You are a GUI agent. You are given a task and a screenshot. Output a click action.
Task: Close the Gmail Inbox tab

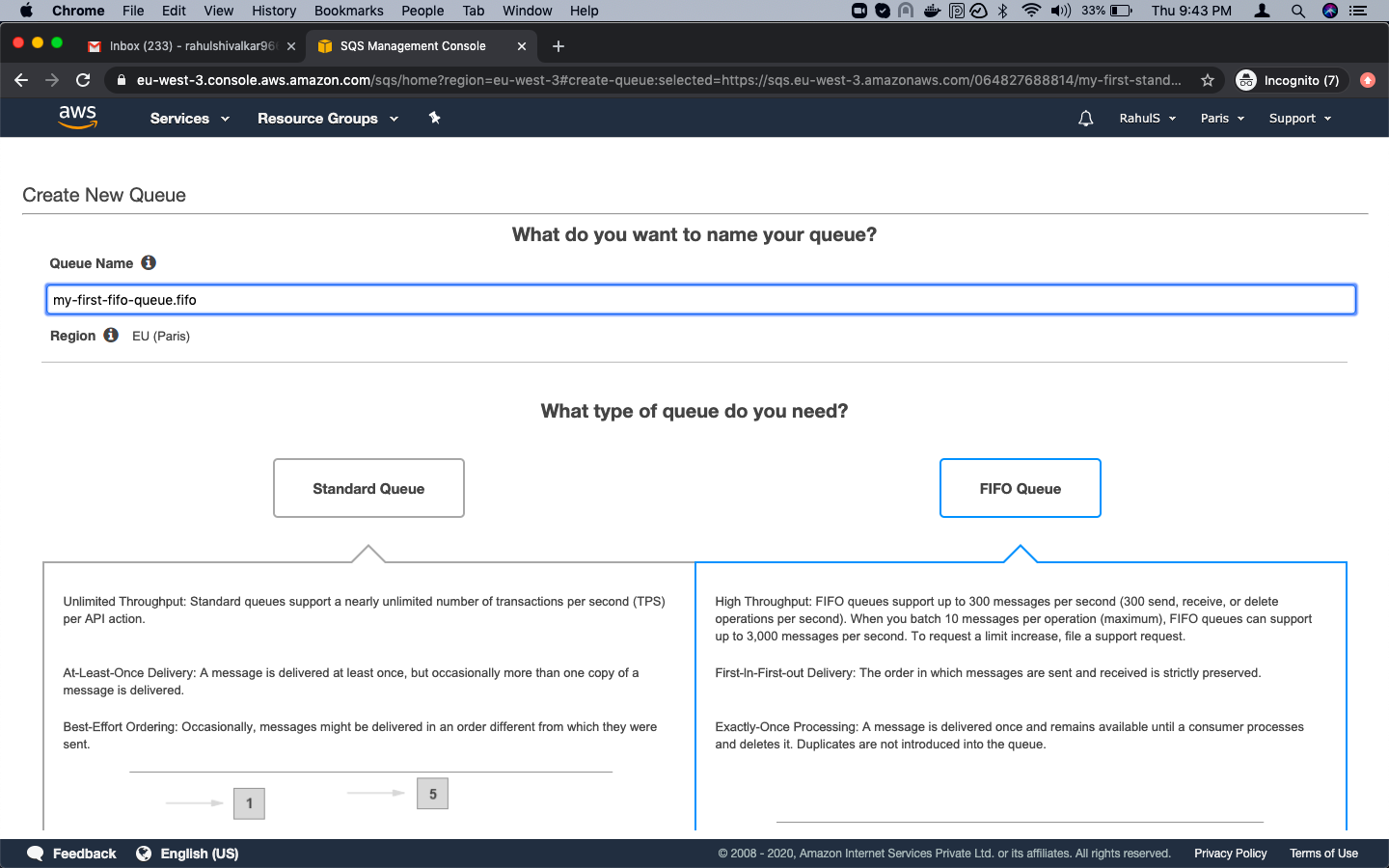pos(291,46)
